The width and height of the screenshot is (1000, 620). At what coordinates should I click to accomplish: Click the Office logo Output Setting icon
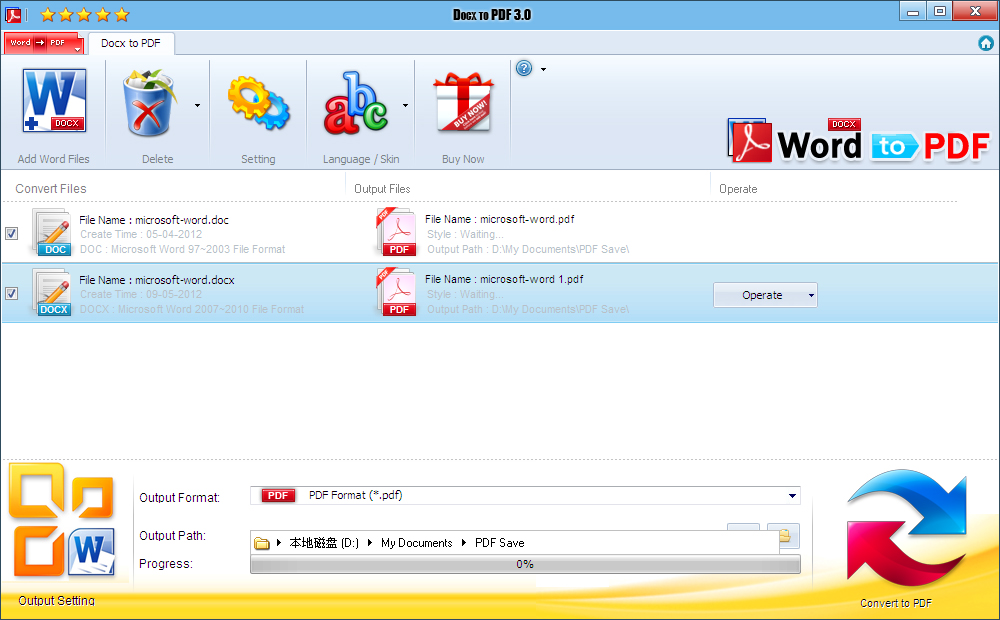(61, 520)
